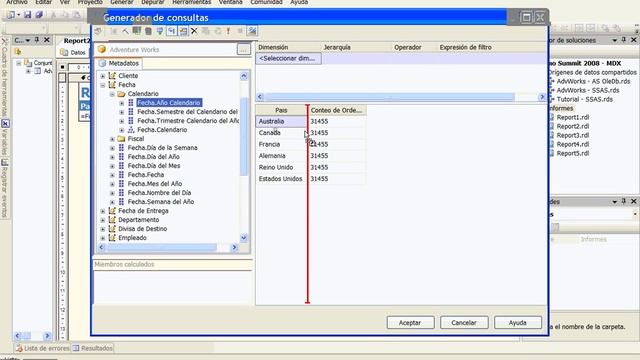Viewport: 640px width, 360px height.
Task: Collapse the Fecha dimension node
Action: click(x=103, y=85)
